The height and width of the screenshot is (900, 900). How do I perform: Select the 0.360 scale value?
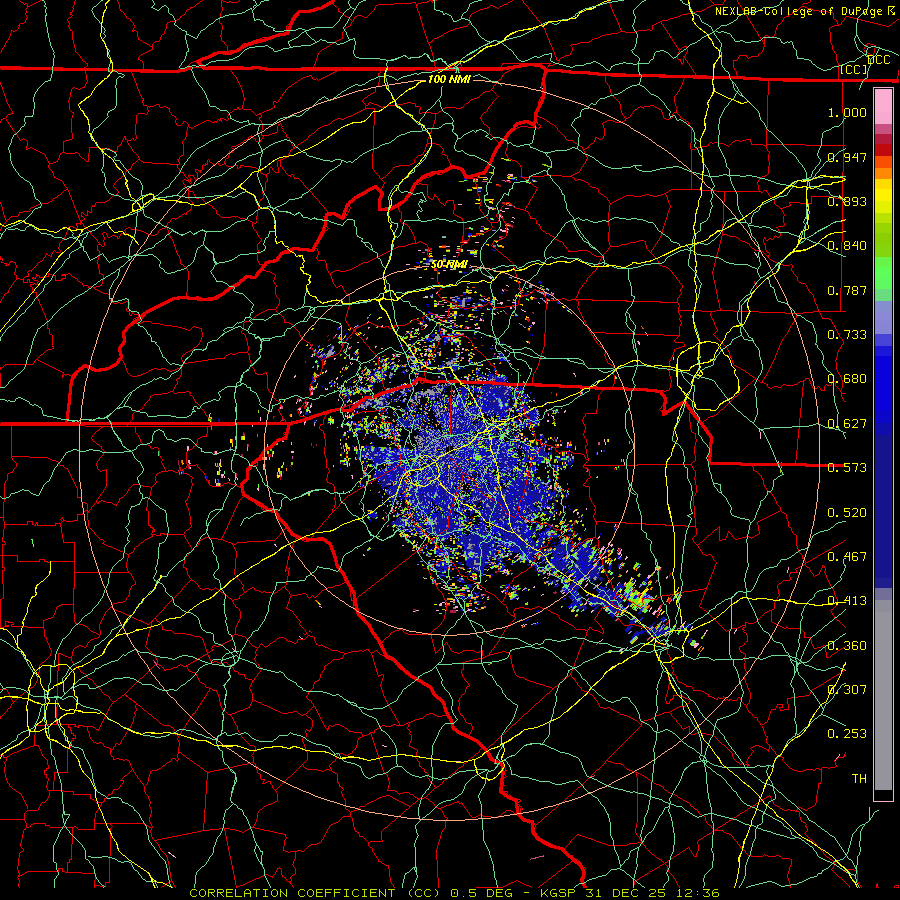click(847, 646)
